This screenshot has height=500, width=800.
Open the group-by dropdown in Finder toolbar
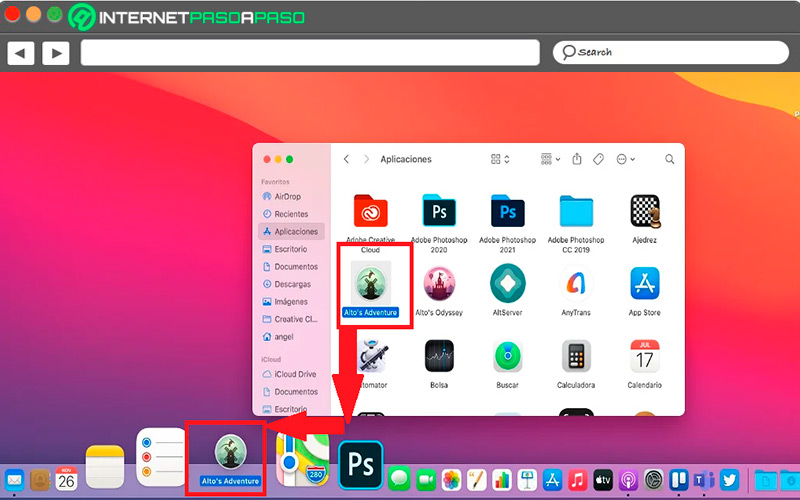(550, 159)
